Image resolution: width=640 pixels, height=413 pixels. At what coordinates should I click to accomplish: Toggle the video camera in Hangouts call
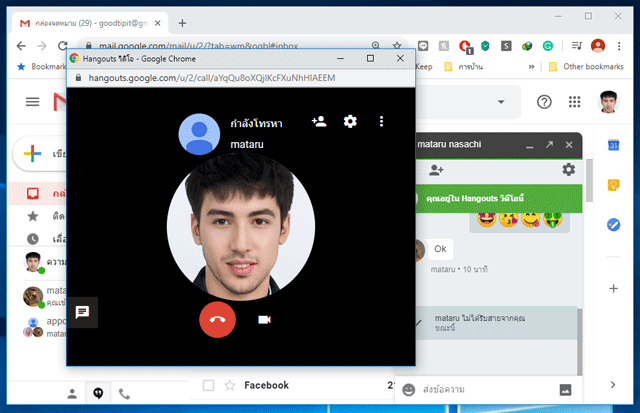point(264,320)
